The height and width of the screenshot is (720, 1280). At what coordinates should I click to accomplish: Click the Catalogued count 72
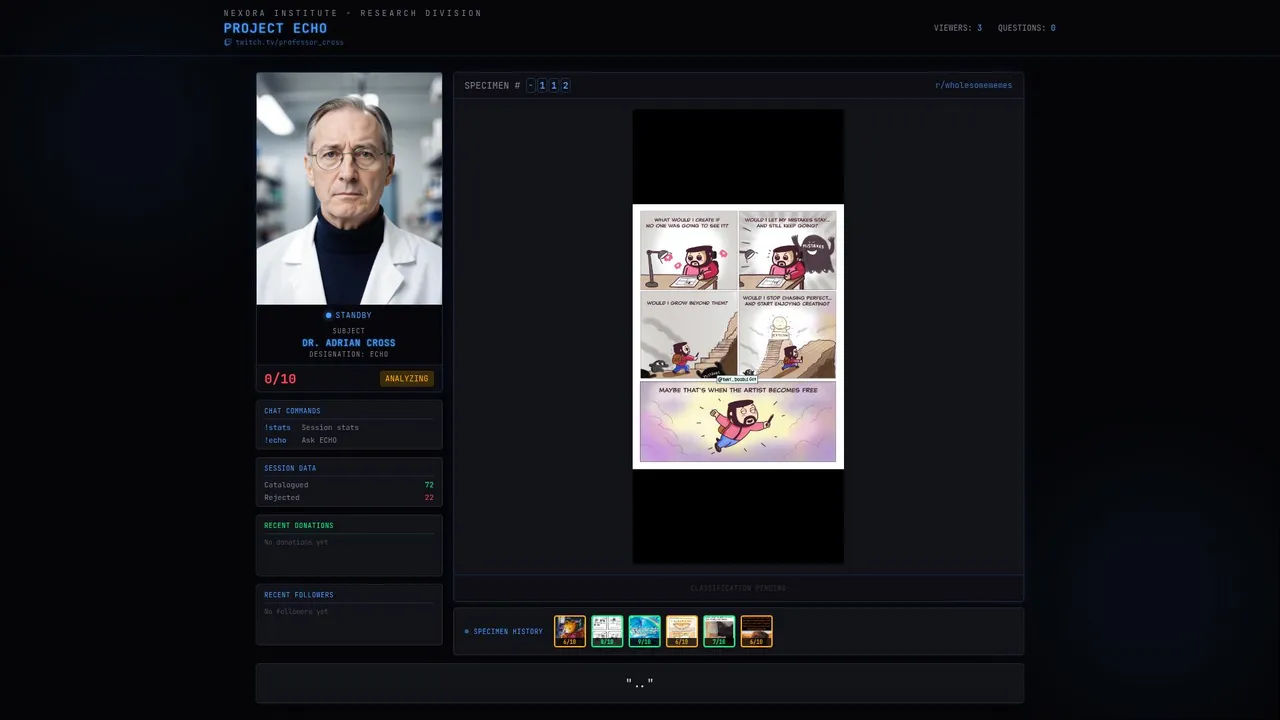[429, 485]
